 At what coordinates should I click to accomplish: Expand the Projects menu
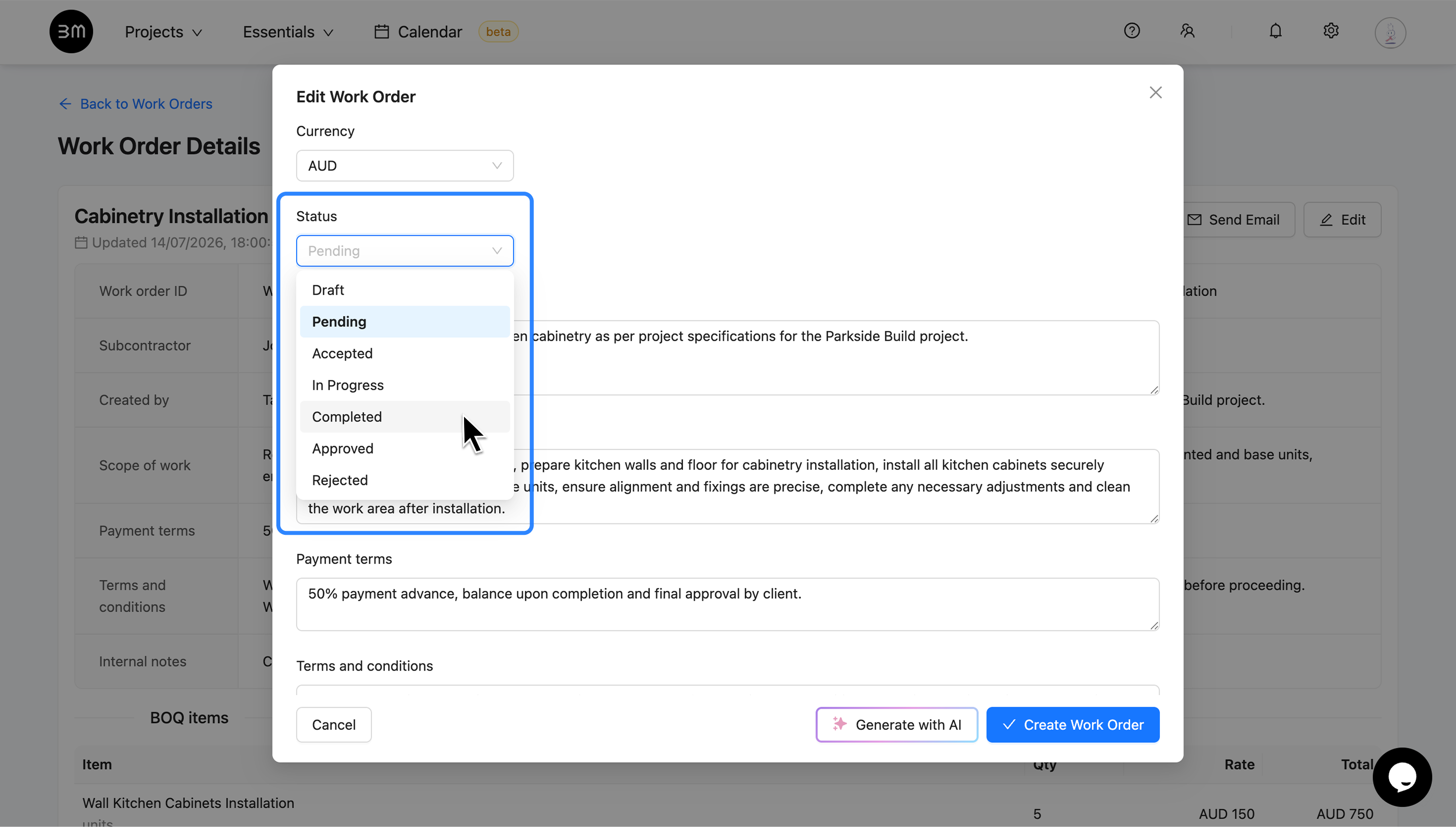click(x=163, y=32)
